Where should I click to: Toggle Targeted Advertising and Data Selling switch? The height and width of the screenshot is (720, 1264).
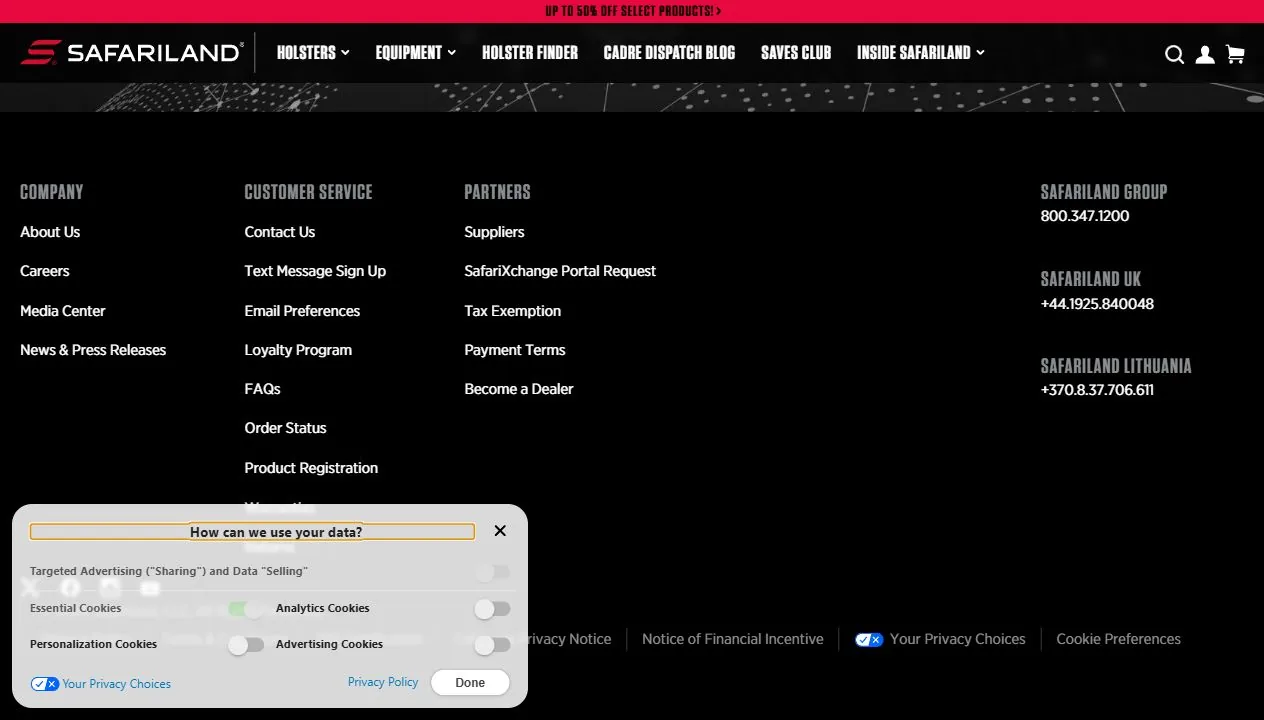492,572
